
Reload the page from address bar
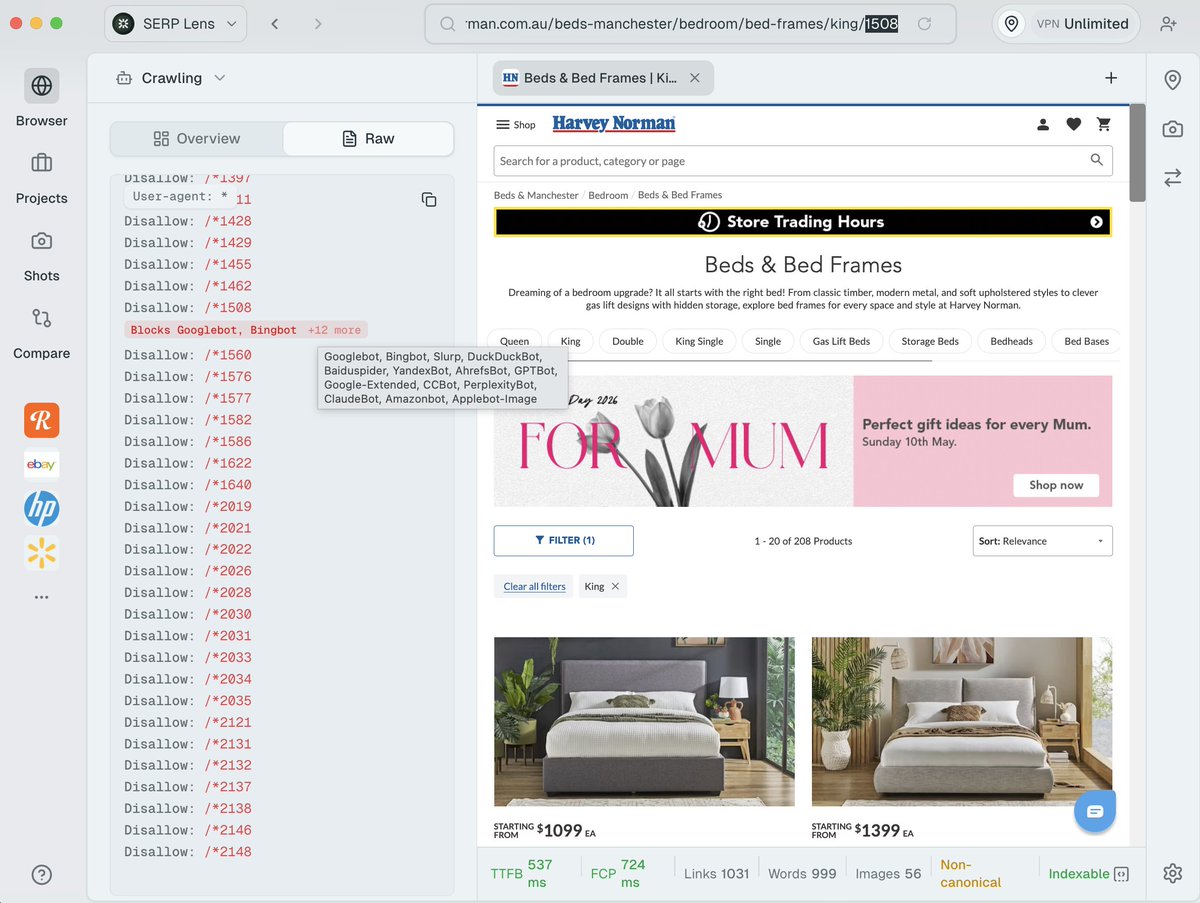coord(925,23)
